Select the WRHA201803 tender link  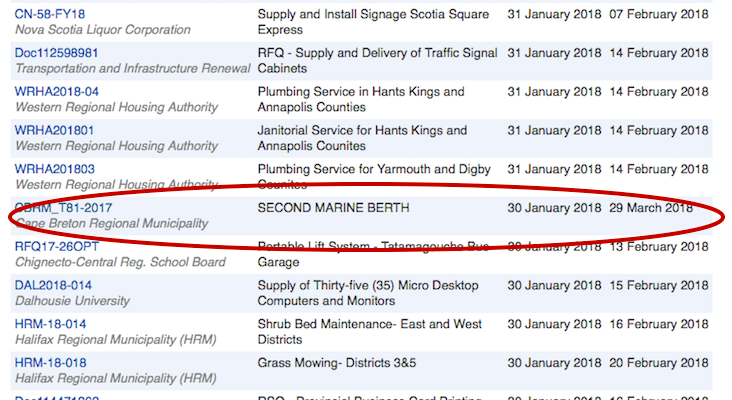(x=54, y=169)
